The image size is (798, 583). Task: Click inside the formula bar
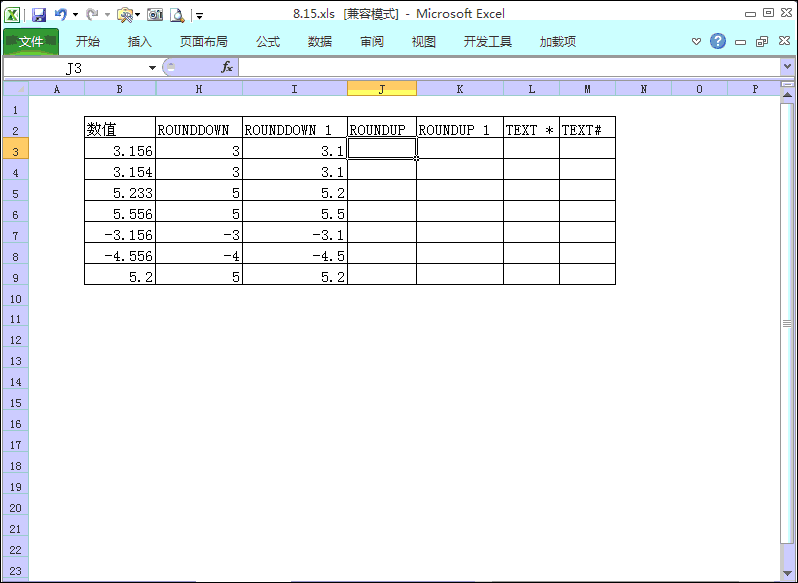click(509, 67)
